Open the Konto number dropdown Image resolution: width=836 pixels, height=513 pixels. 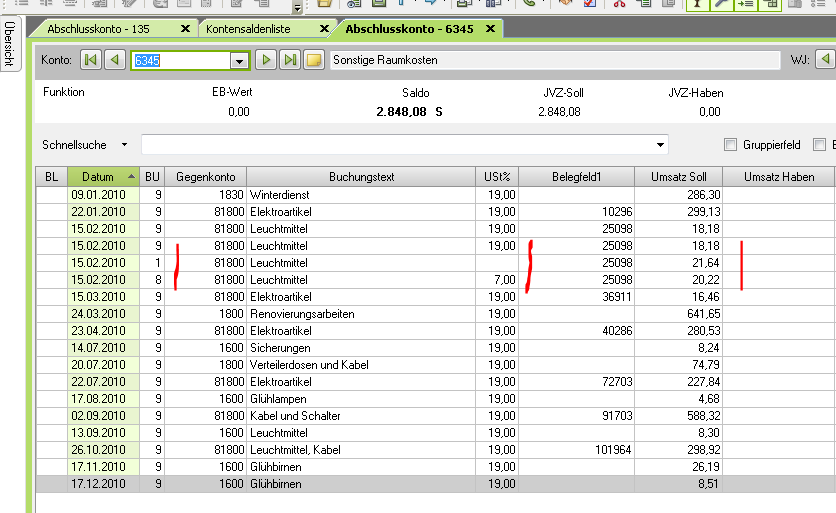click(x=239, y=60)
